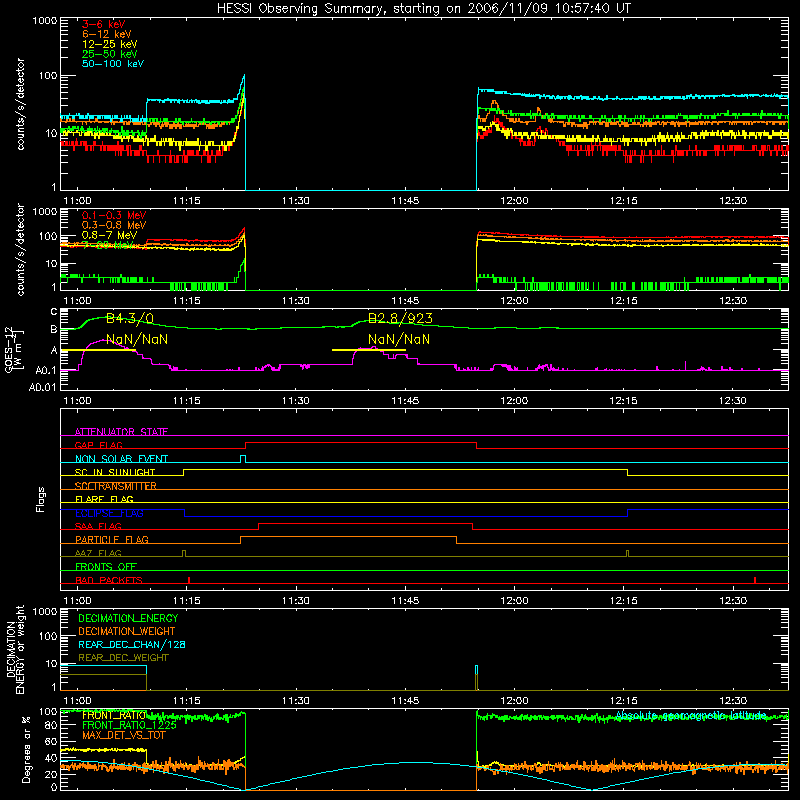Click the 0.8-7 MeV legend label
Screen dimensions: 800x800
coord(109,235)
